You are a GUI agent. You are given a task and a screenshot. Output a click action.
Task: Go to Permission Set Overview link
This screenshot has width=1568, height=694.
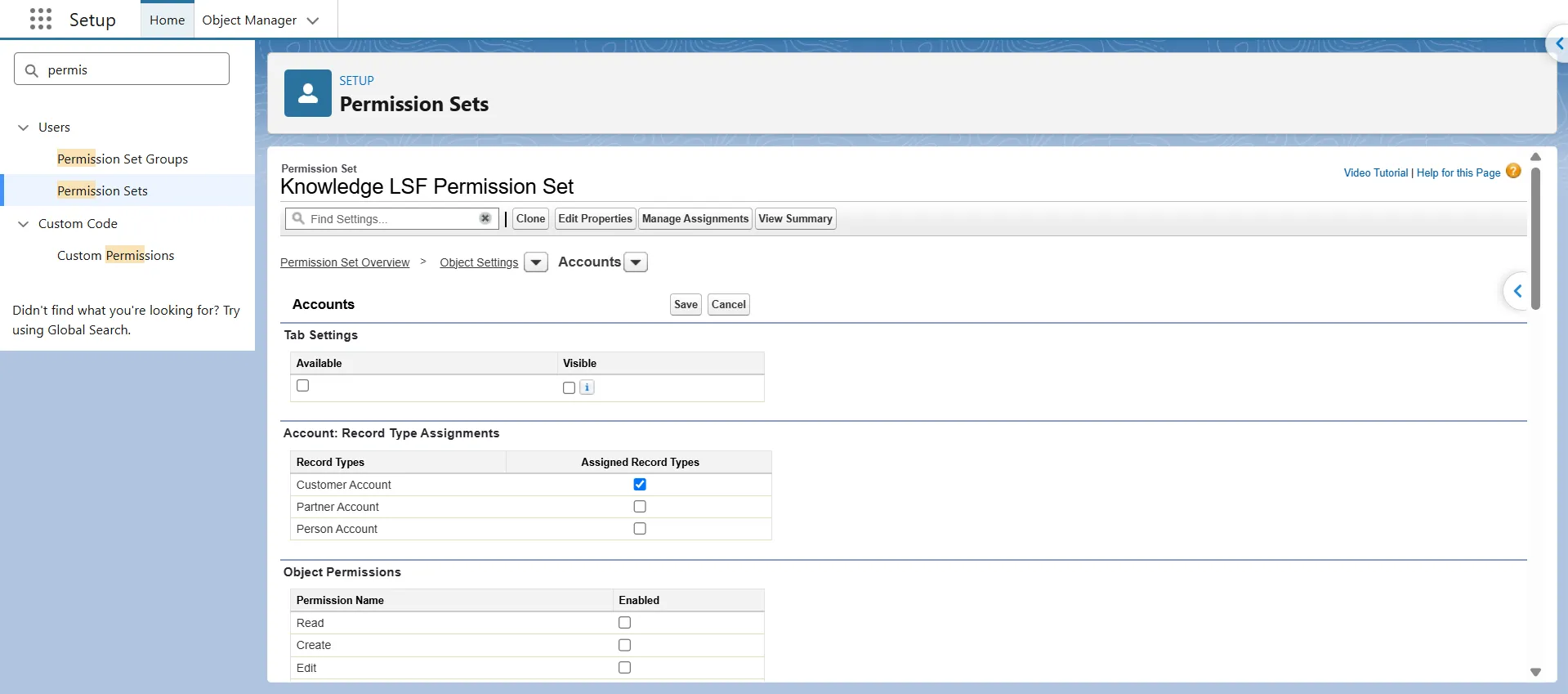pos(345,262)
